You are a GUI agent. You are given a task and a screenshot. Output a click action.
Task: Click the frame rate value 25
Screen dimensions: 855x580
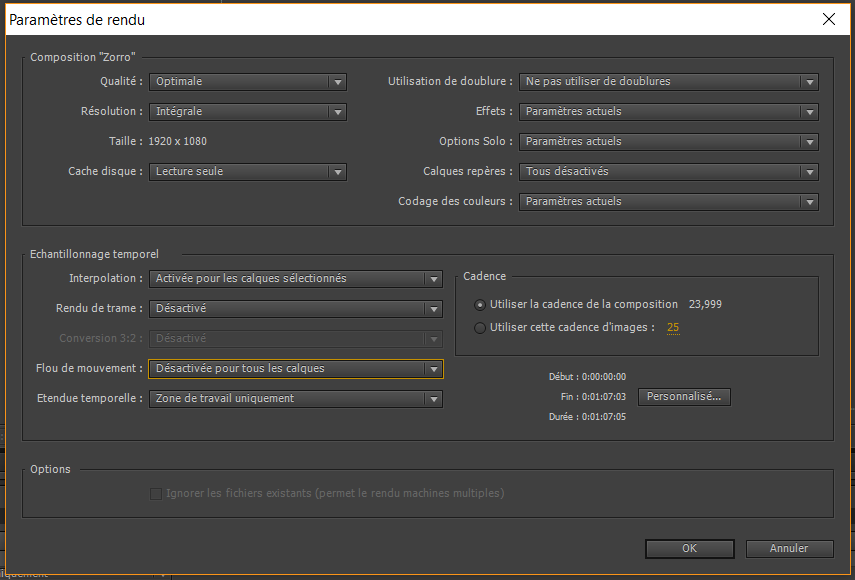click(x=673, y=328)
